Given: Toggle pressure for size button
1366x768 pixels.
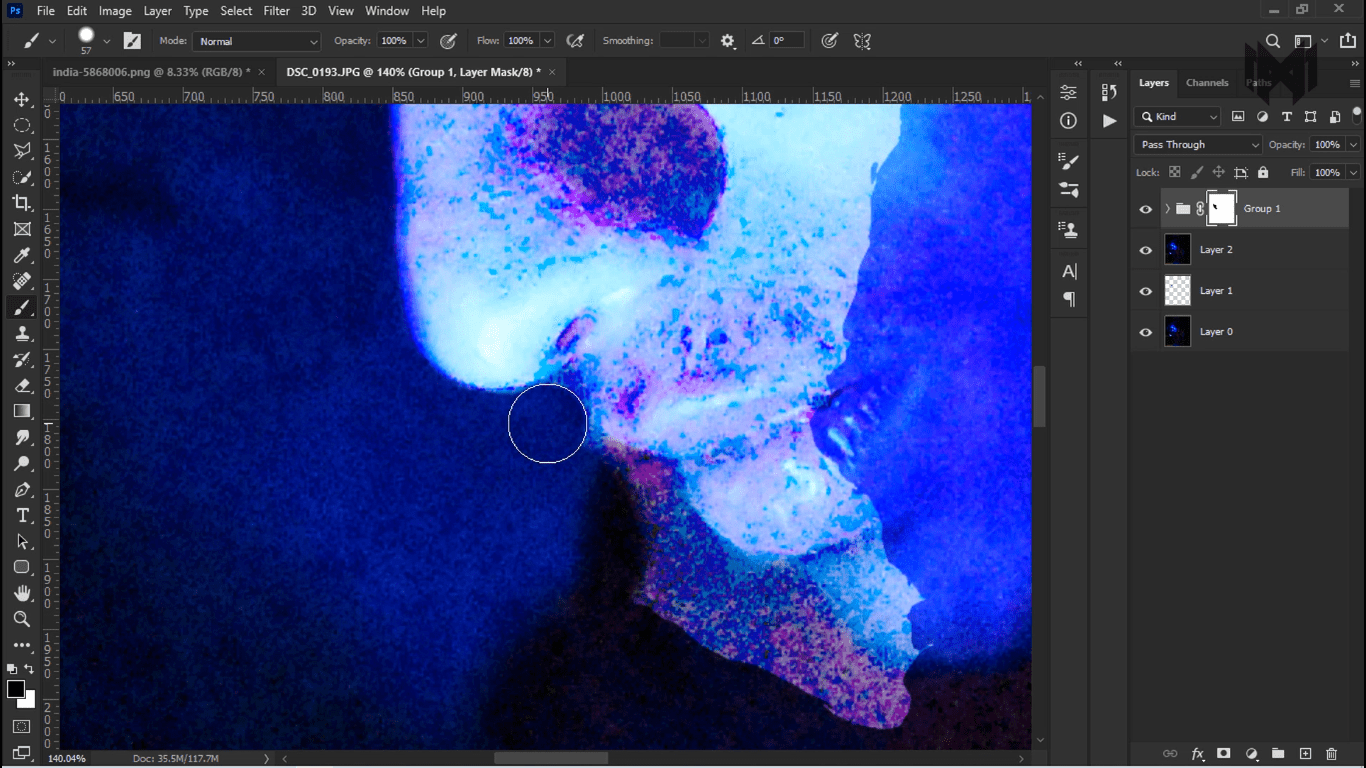Looking at the screenshot, I should click(830, 41).
